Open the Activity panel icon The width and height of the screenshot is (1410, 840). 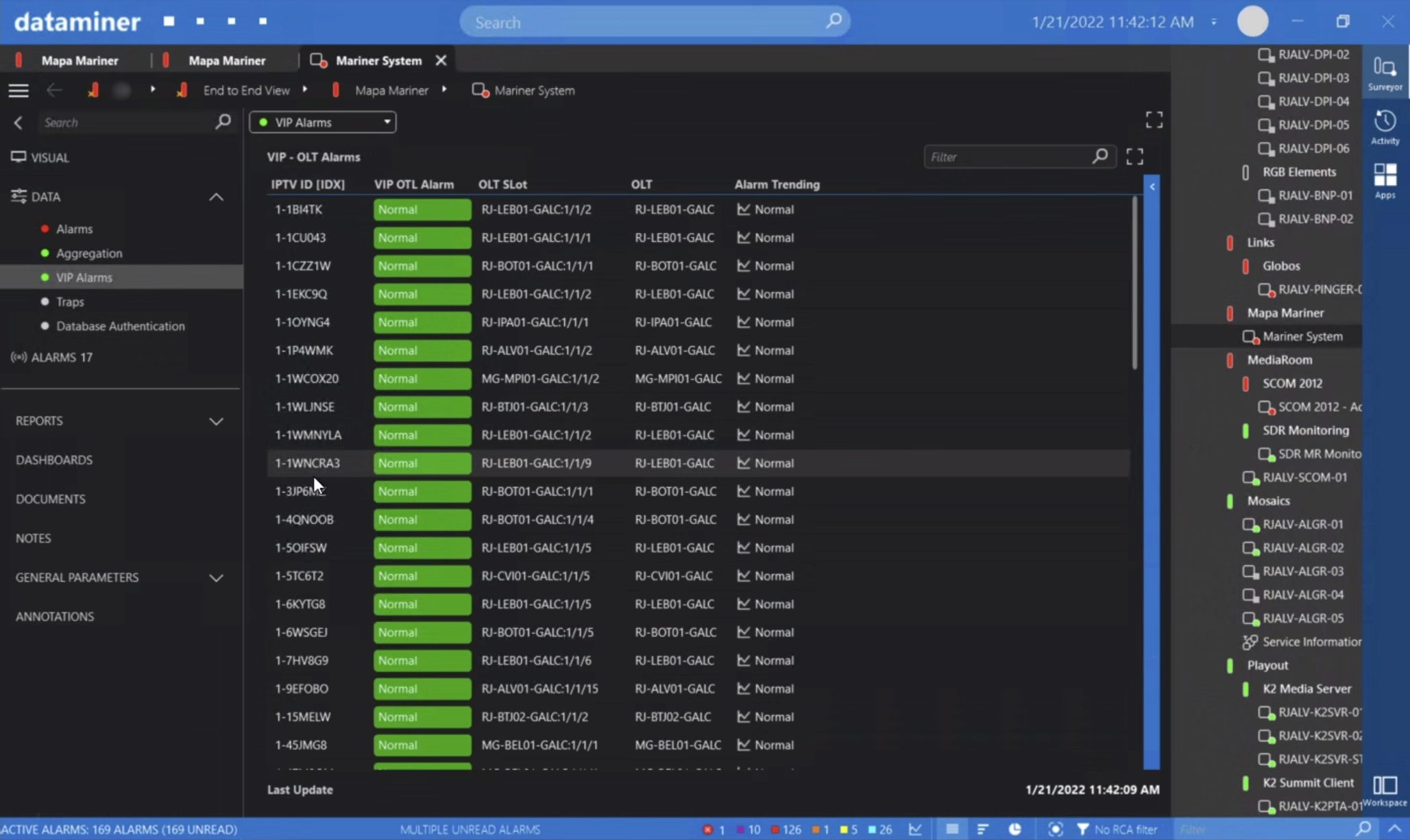pos(1385,127)
